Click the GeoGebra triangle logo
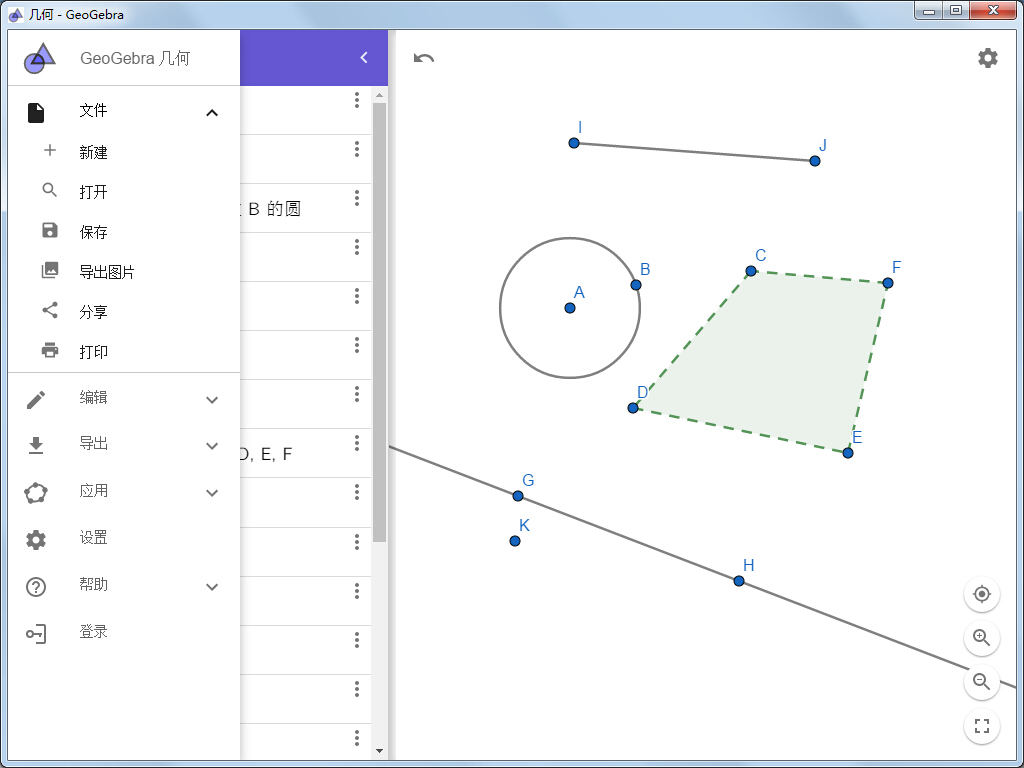 click(40, 57)
